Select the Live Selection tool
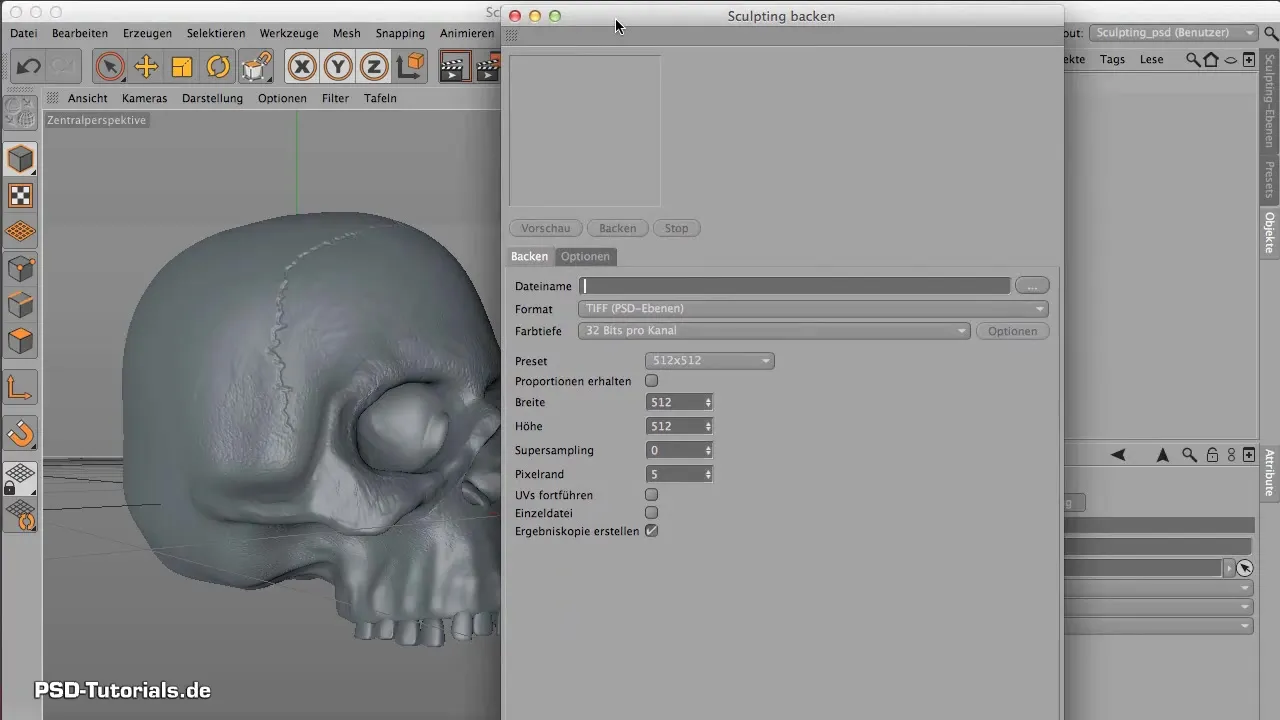This screenshot has width=1280, height=720. [110, 67]
